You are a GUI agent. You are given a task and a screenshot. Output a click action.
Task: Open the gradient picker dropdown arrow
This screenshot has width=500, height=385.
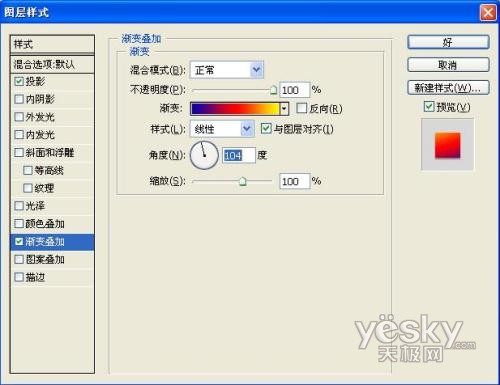pos(284,109)
